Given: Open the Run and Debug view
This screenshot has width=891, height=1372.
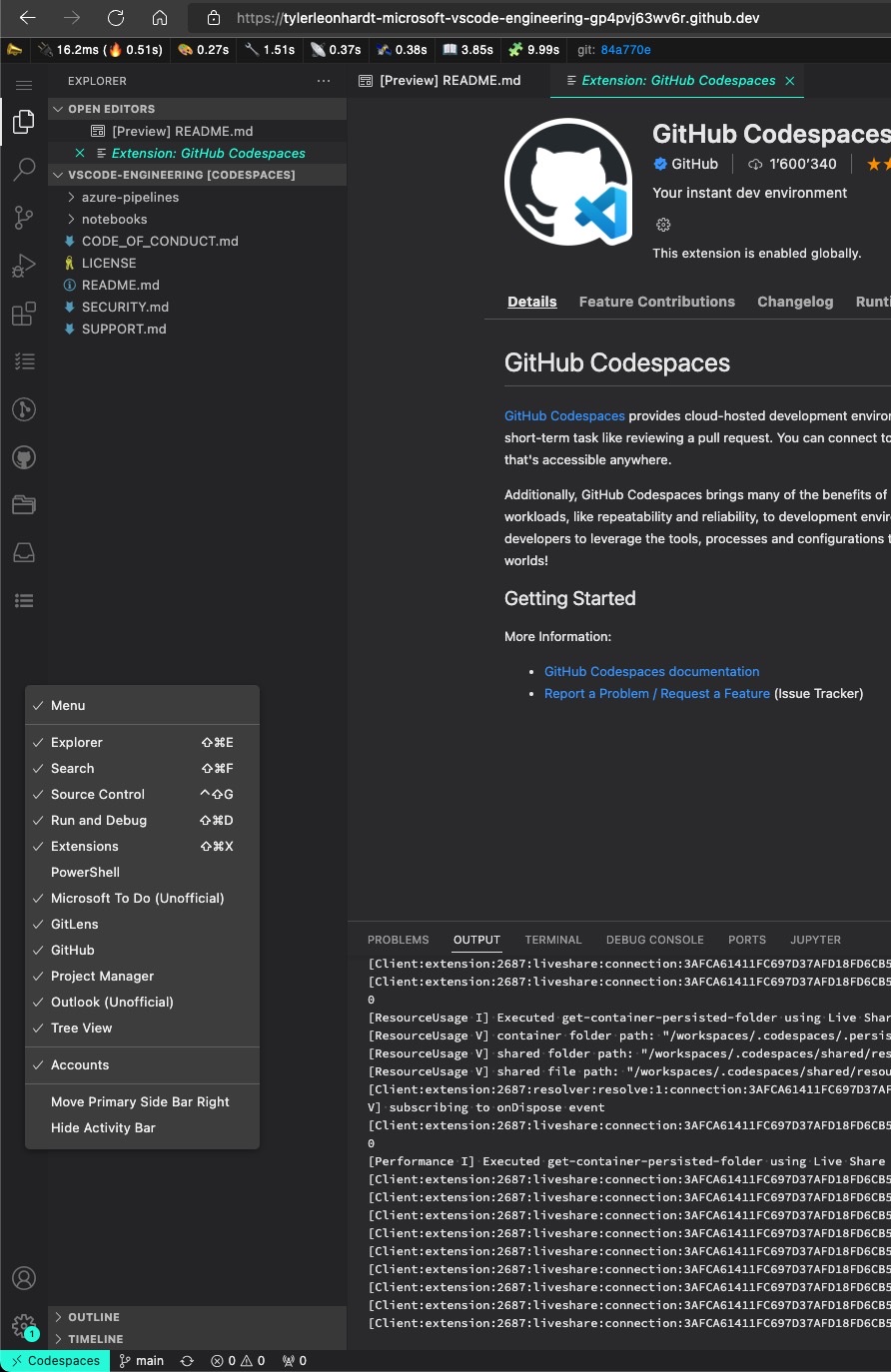Looking at the screenshot, I should click(24, 266).
